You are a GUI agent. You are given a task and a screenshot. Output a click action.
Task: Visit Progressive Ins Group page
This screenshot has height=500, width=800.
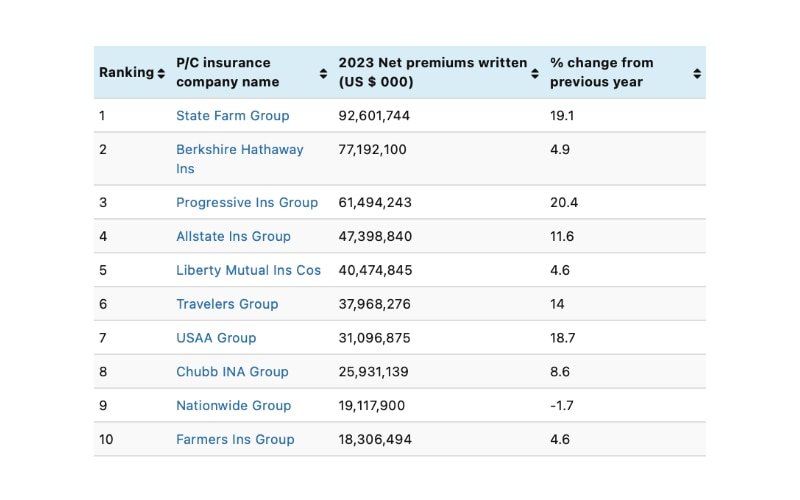click(247, 203)
